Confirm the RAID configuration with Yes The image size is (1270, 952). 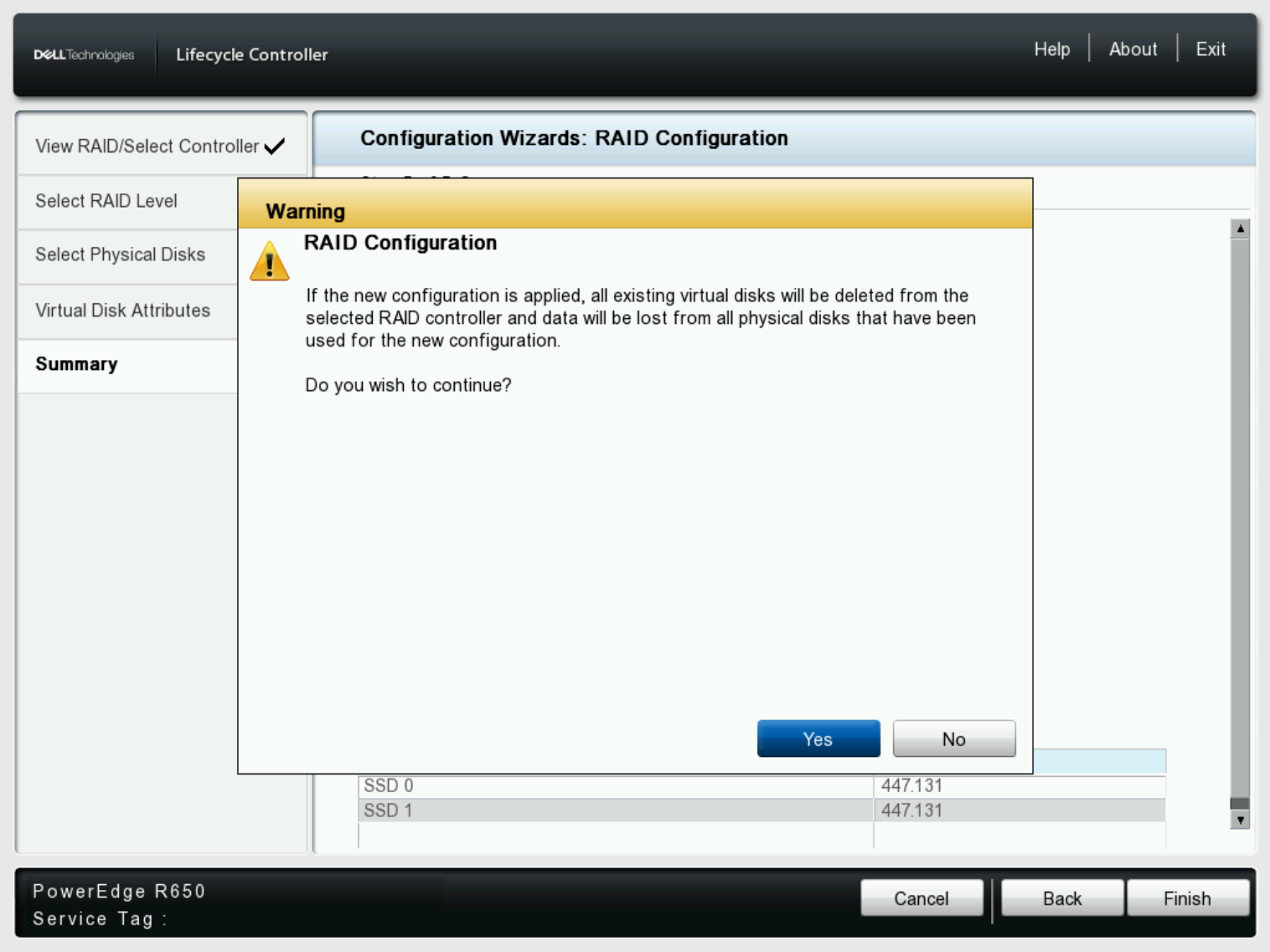(x=818, y=738)
